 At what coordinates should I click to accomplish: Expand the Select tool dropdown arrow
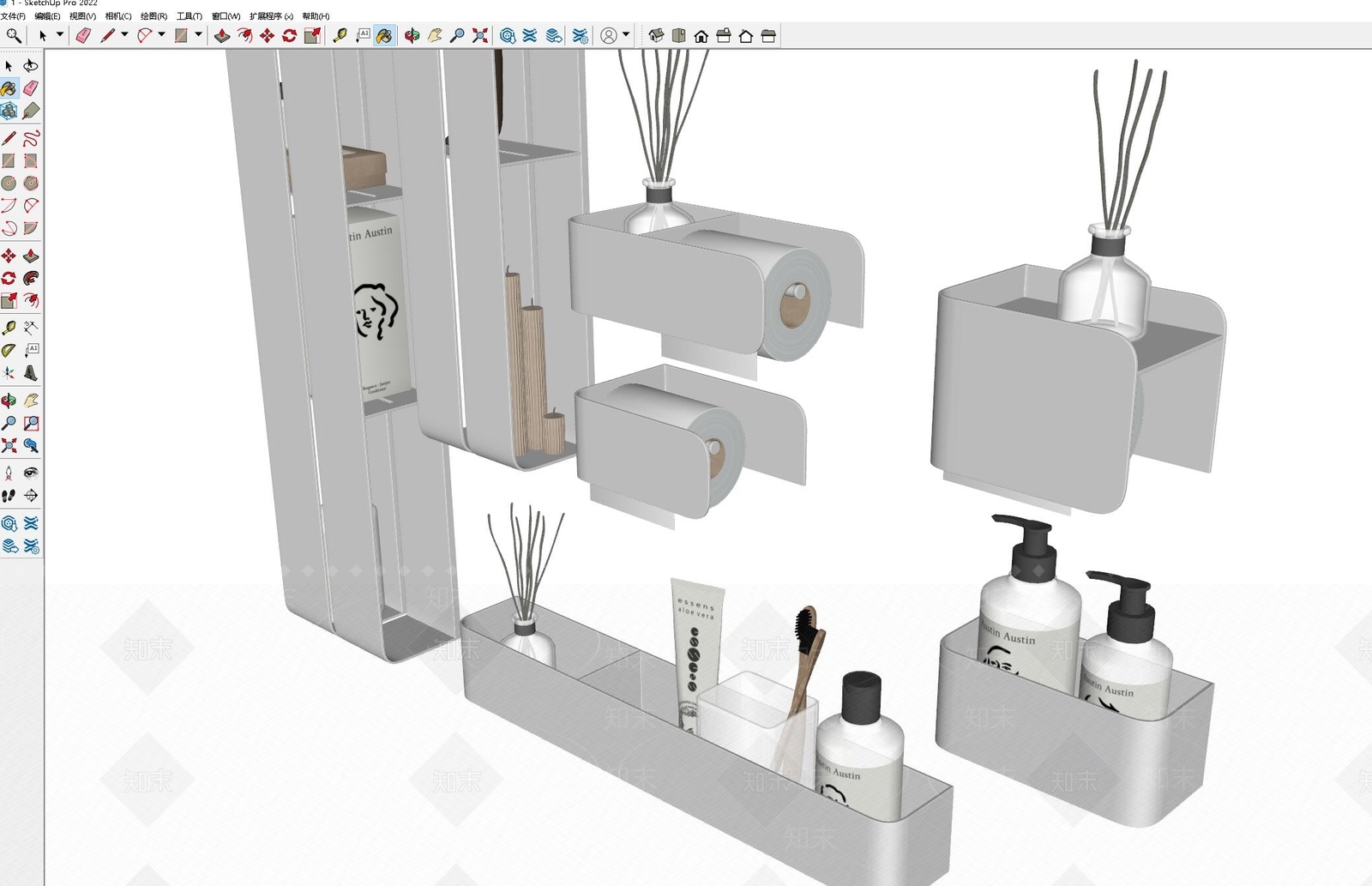(x=60, y=35)
